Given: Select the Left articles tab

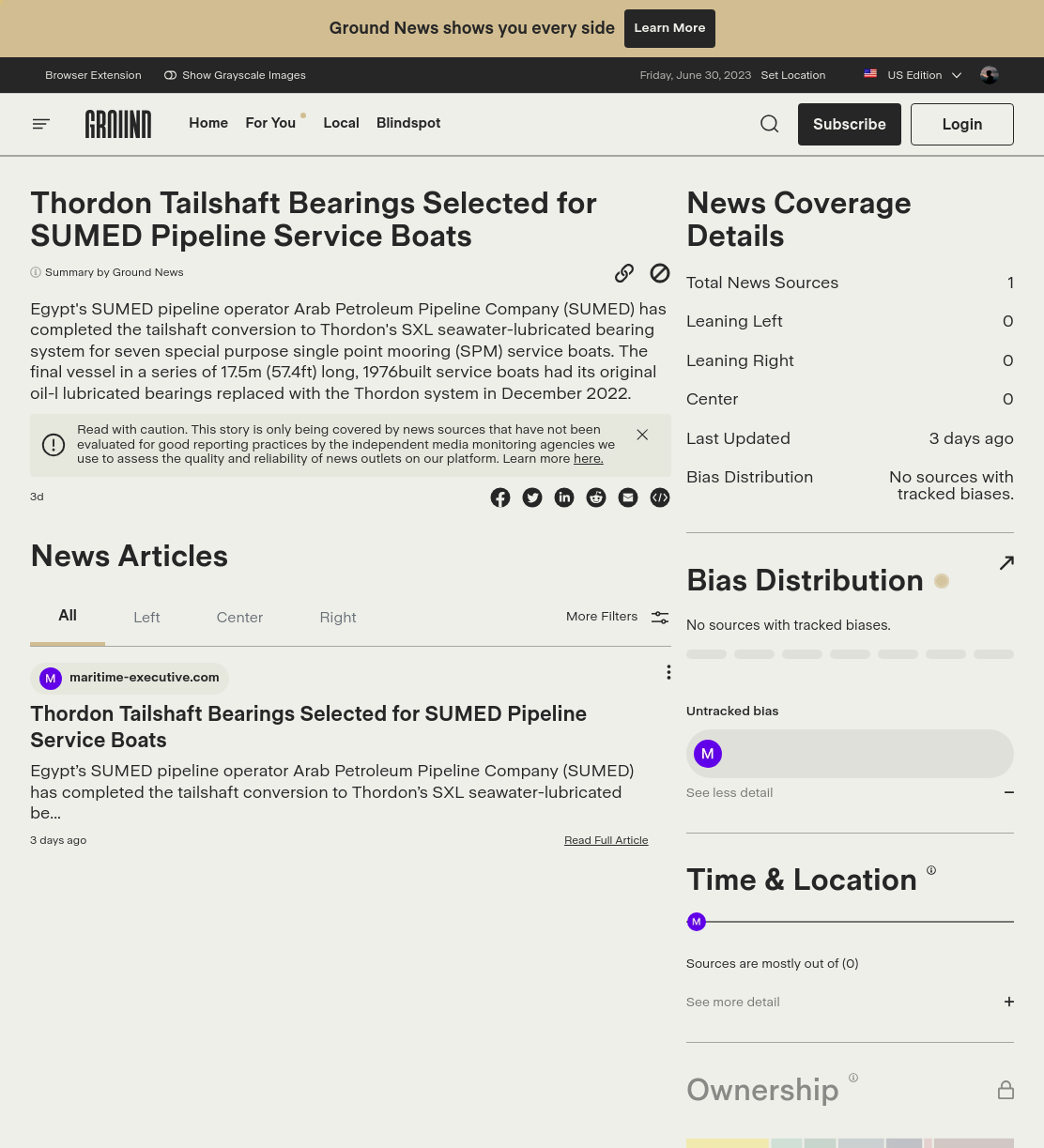Looking at the screenshot, I should click(146, 617).
